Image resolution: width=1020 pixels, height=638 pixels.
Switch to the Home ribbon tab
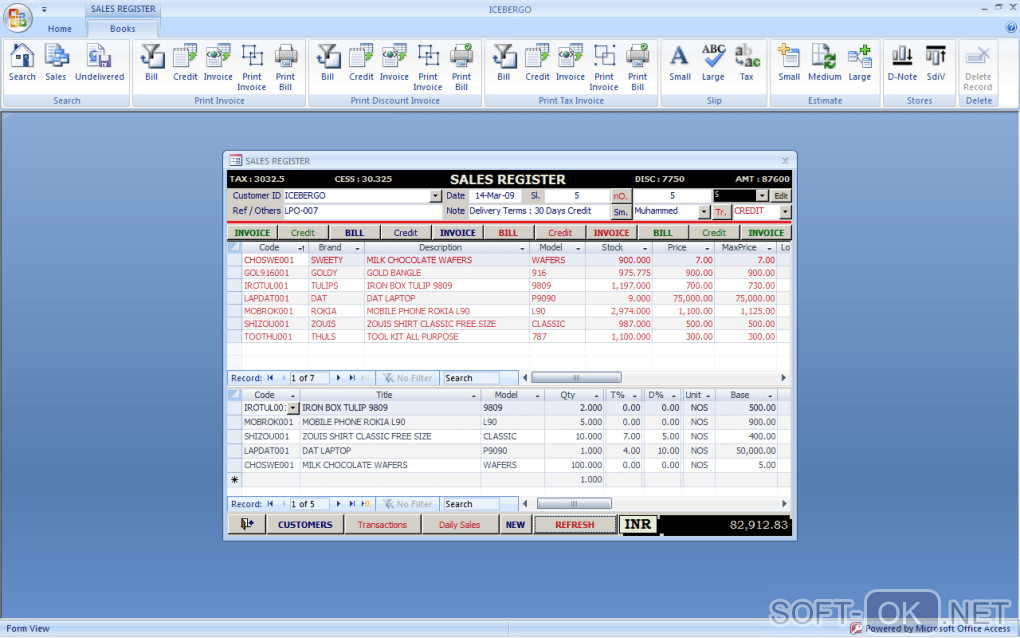point(59,29)
